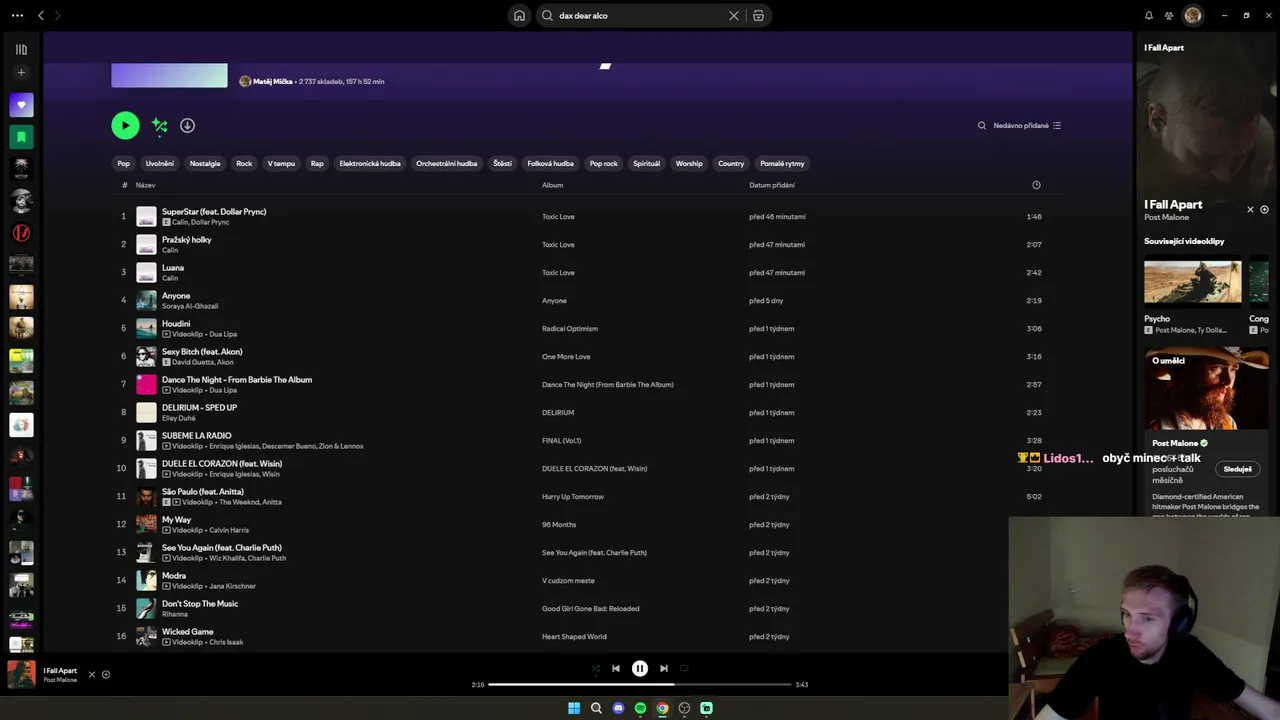This screenshot has height=720, width=1280.
Task: Skip to the next track
Action: click(x=664, y=668)
